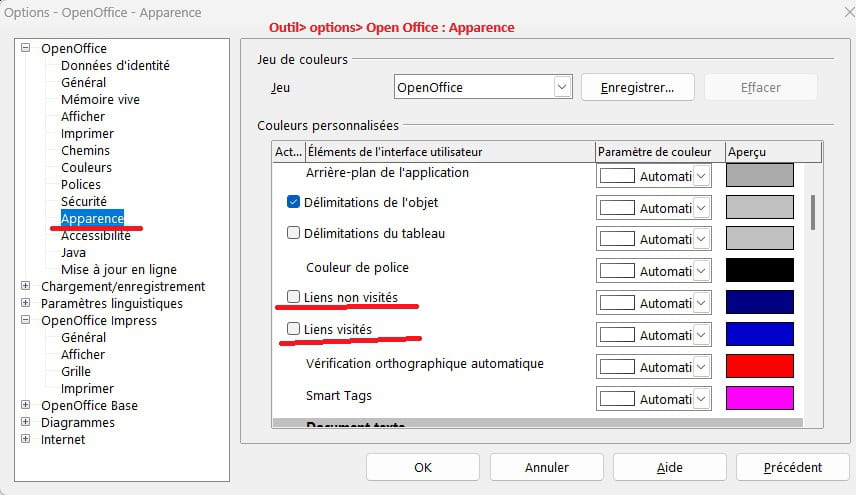Viewport: 856px width, 495px height.
Task: Select Imprimer under OpenOffice Impress
Action: coord(87,388)
